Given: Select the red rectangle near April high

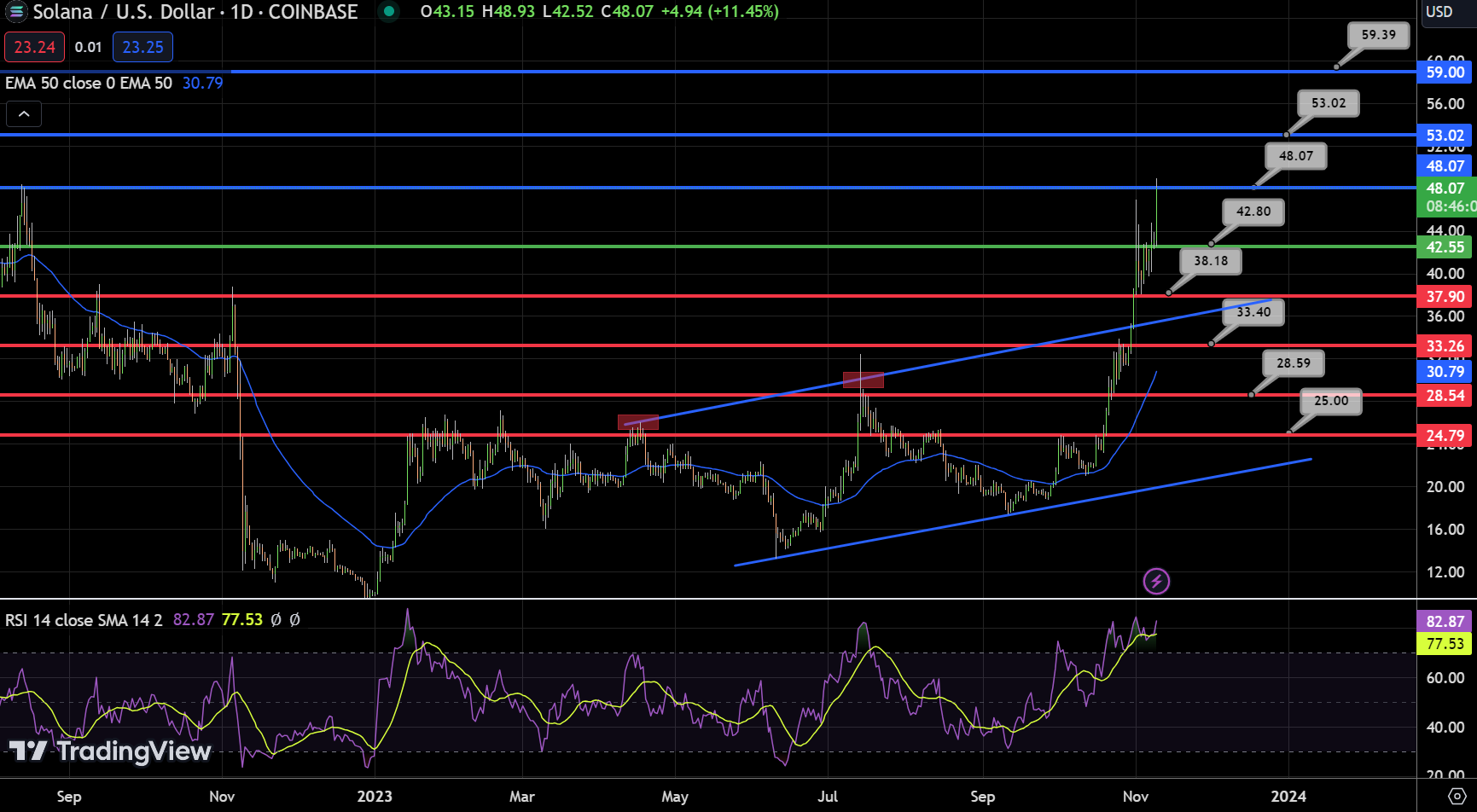Looking at the screenshot, I should pyautogui.click(x=638, y=422).
